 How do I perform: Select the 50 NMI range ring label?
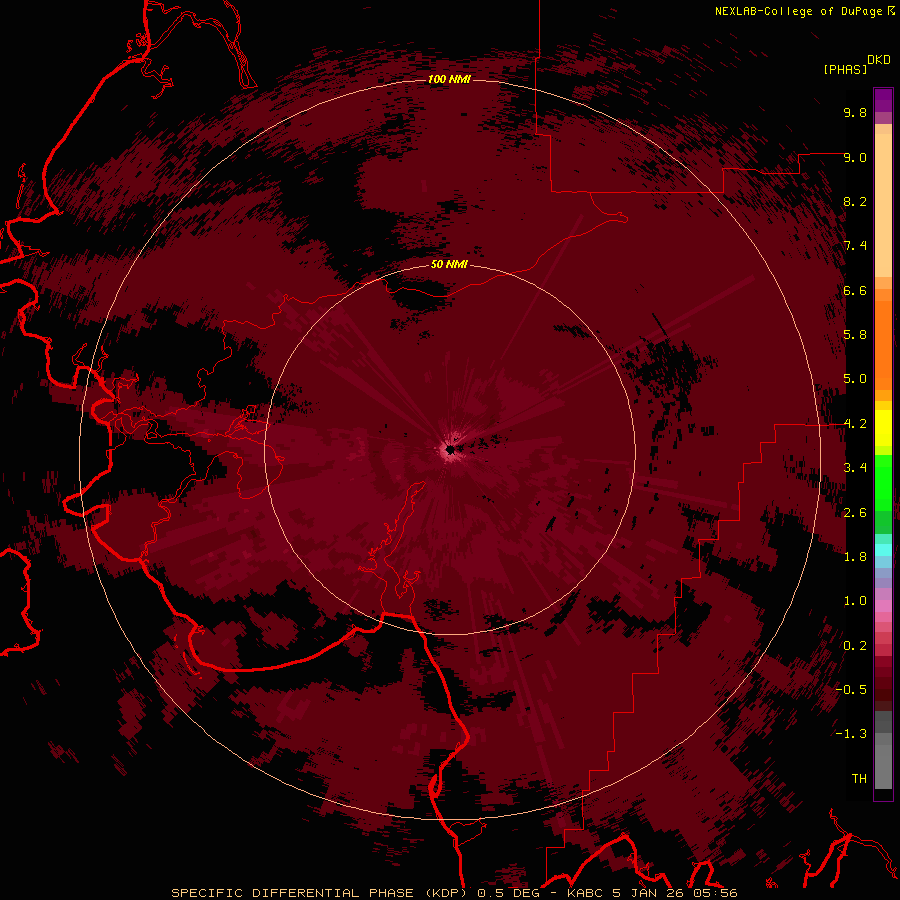pyautogui.click(x=449, y=264)
